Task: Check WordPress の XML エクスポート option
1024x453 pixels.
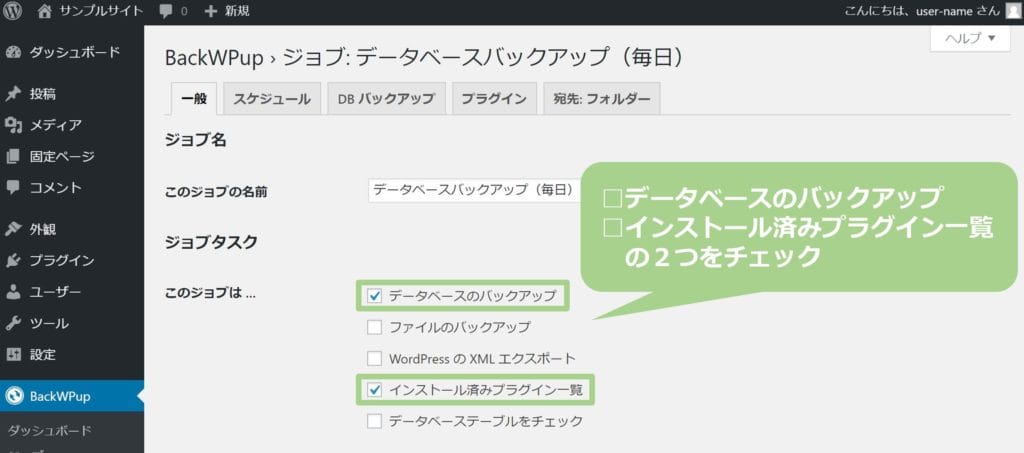Action: (x=375, y=358)
